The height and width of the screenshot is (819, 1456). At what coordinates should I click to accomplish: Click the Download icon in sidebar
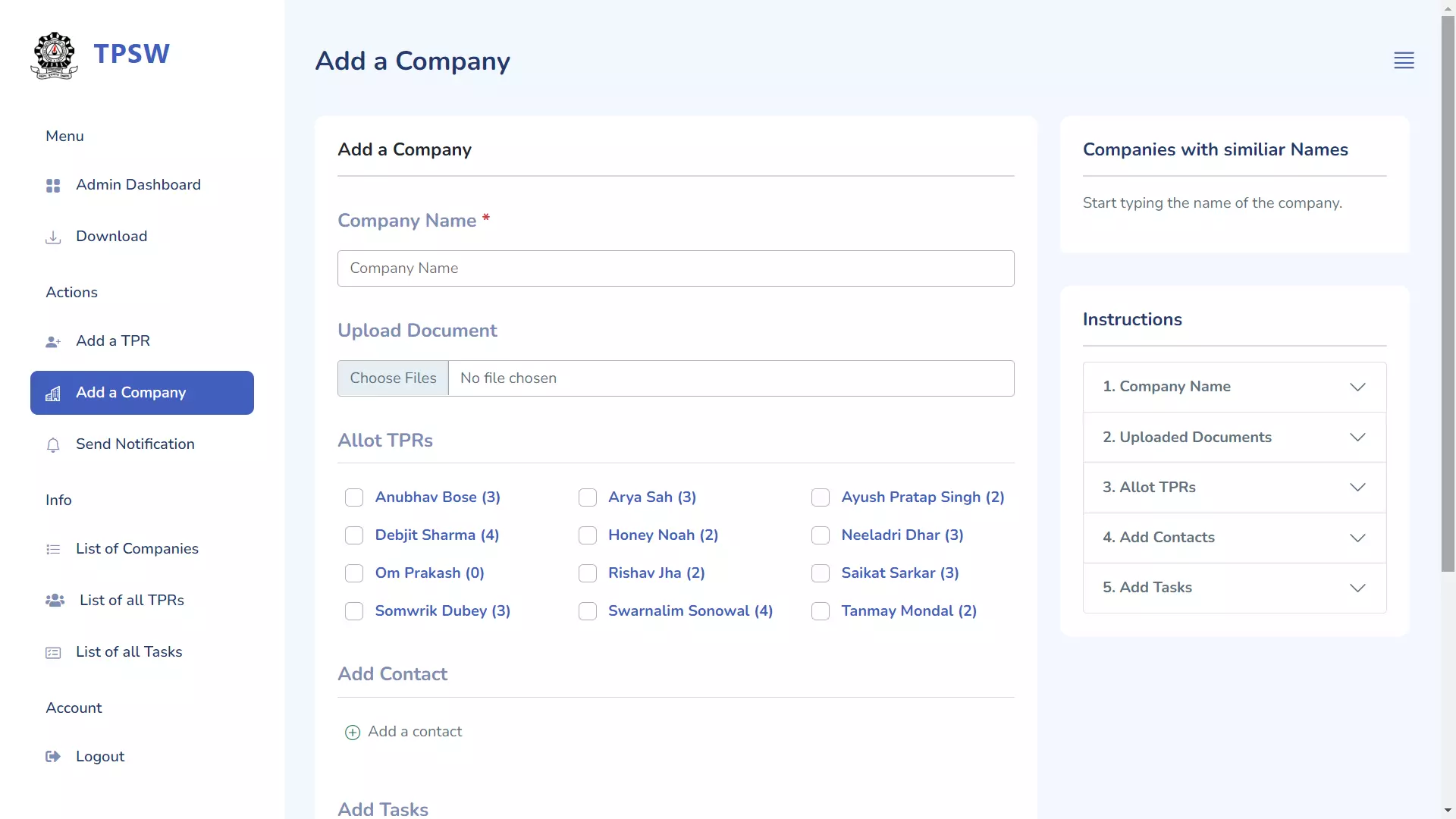click(52, 237)
